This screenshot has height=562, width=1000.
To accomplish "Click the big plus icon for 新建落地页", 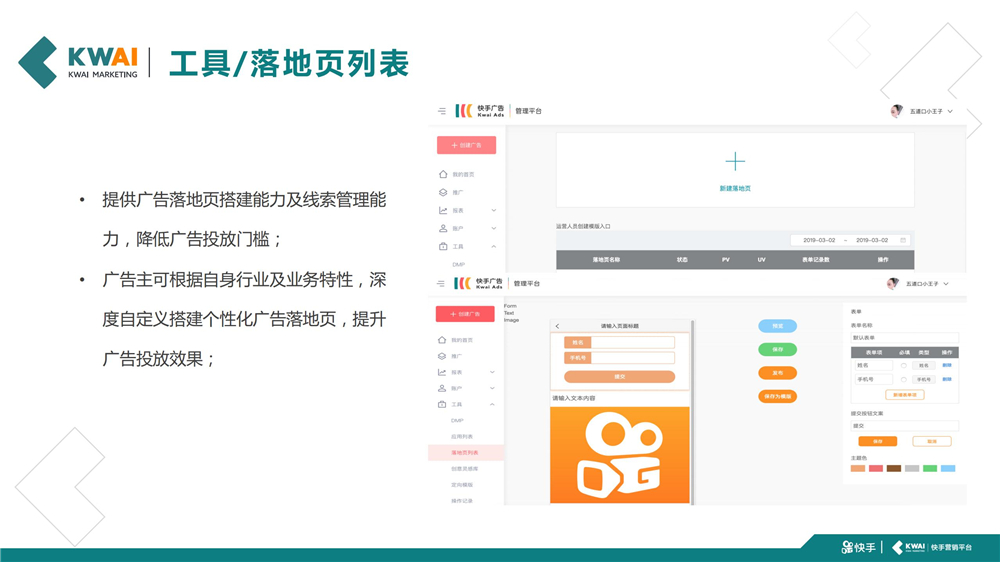I will pyautogui.click(x=735, y=161).
